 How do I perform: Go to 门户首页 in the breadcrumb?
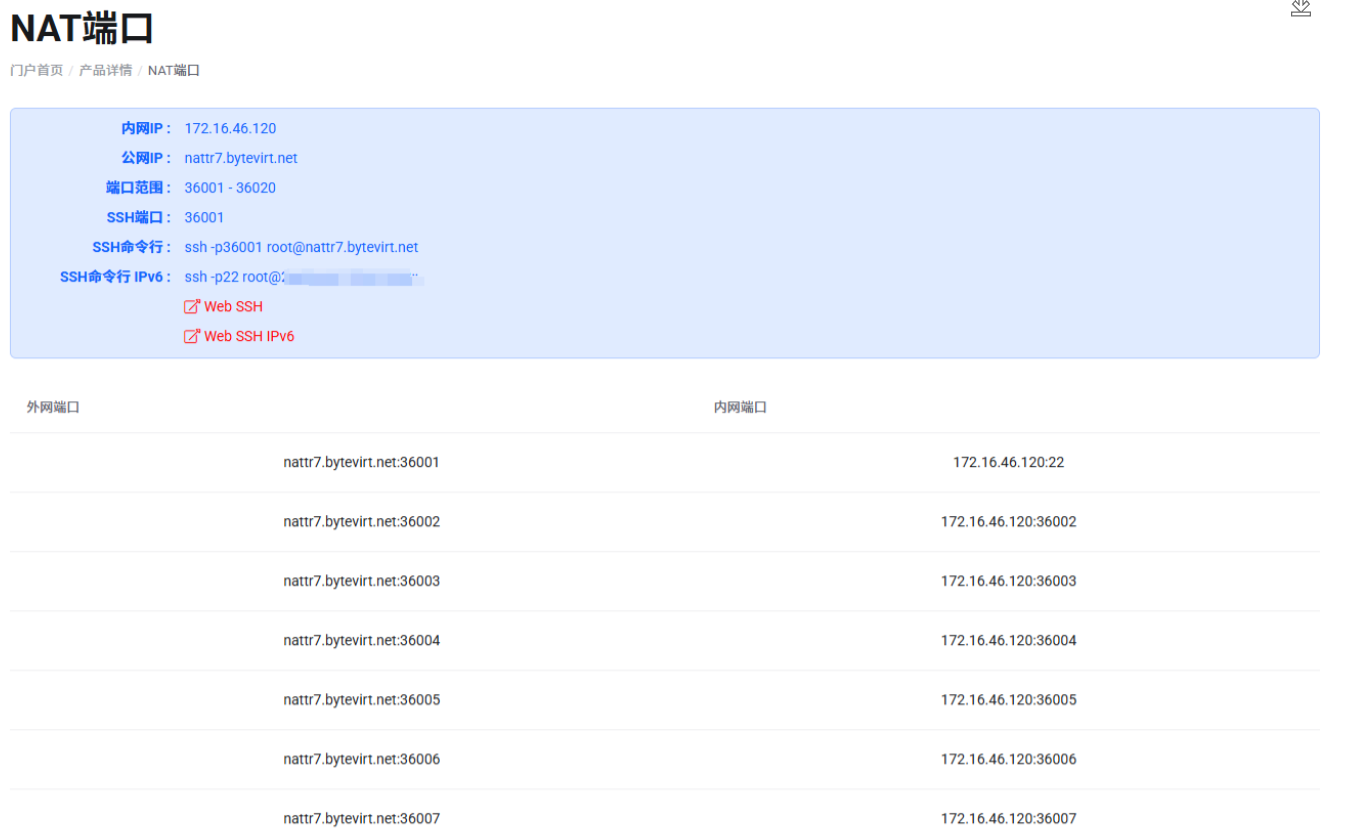(x=37, y=71)
